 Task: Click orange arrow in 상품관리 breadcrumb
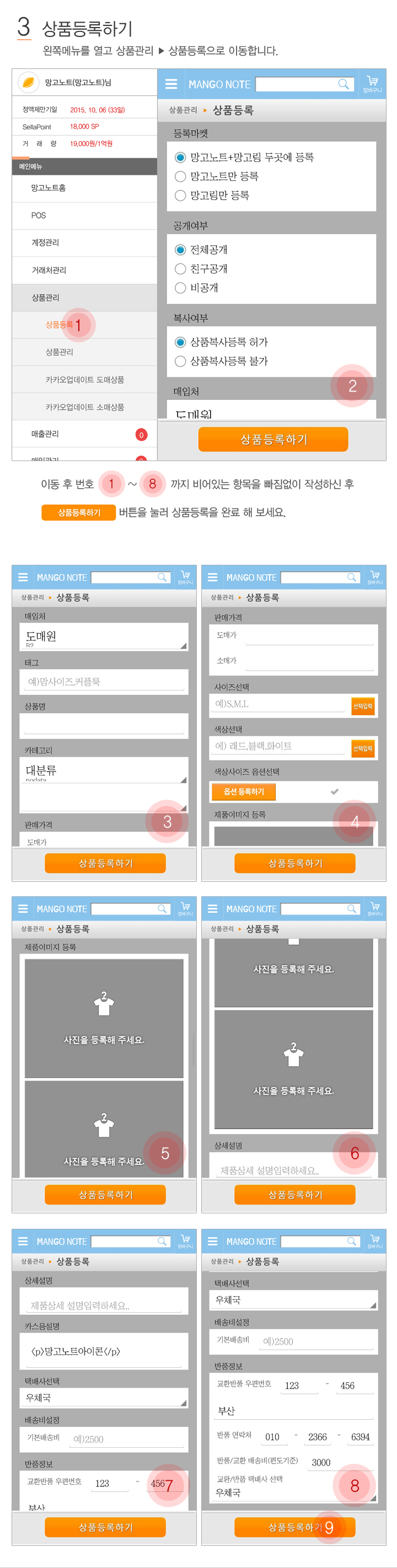(x=205, y=110)
